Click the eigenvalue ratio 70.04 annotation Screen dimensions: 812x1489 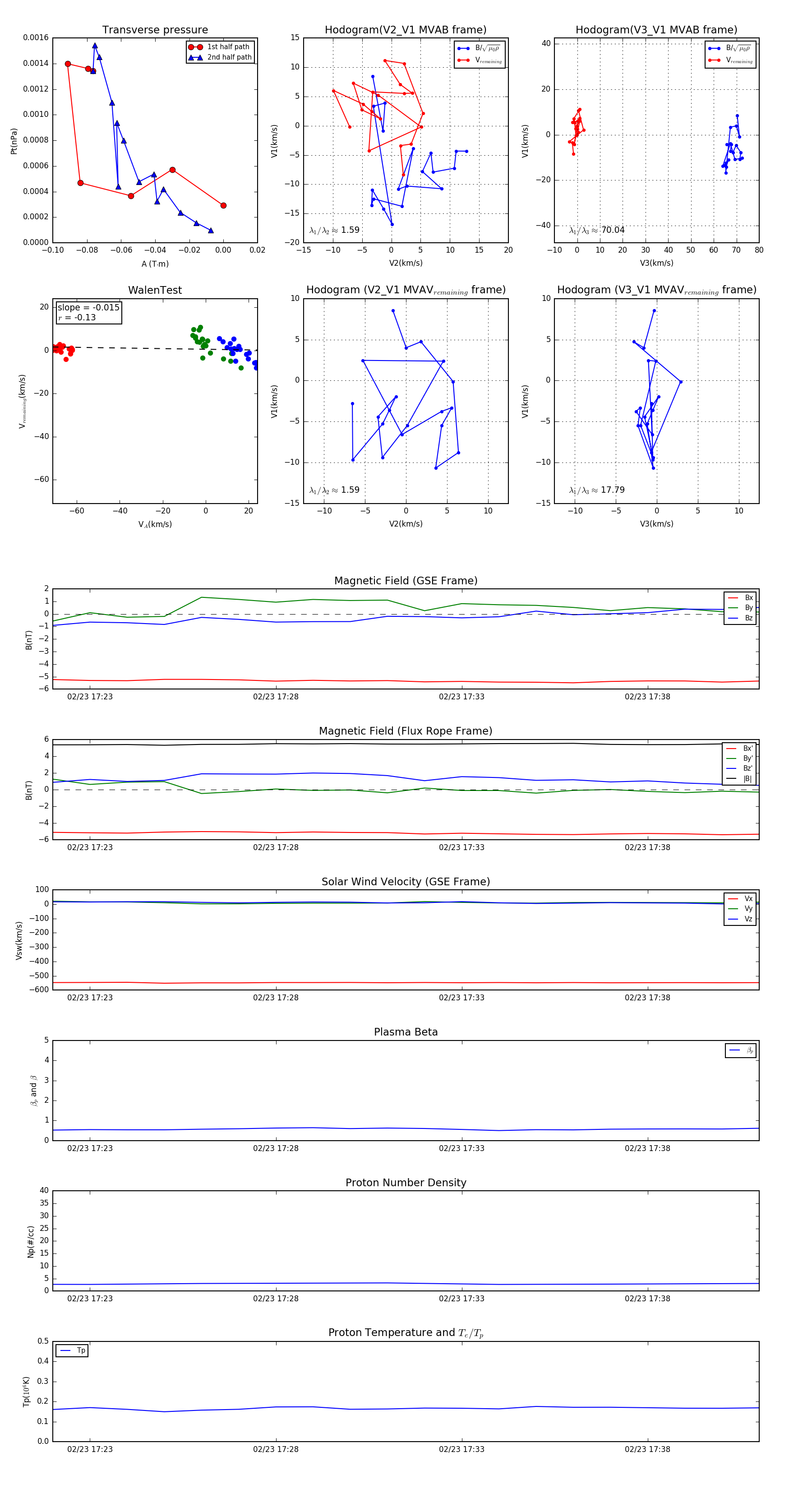pyautogui.click(x=597, y=230)
